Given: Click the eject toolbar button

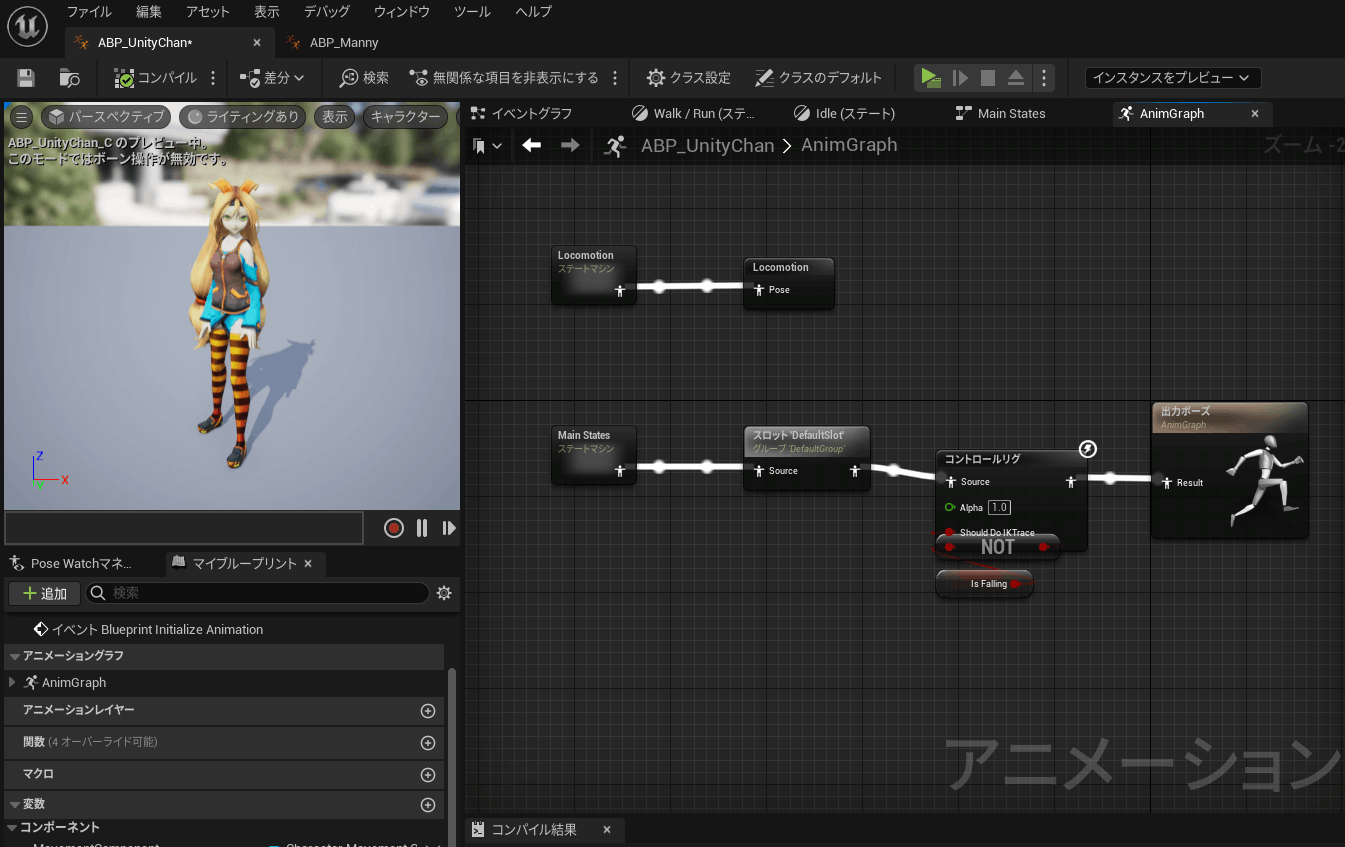Looking at the screenshot, I should [1016, 78].
